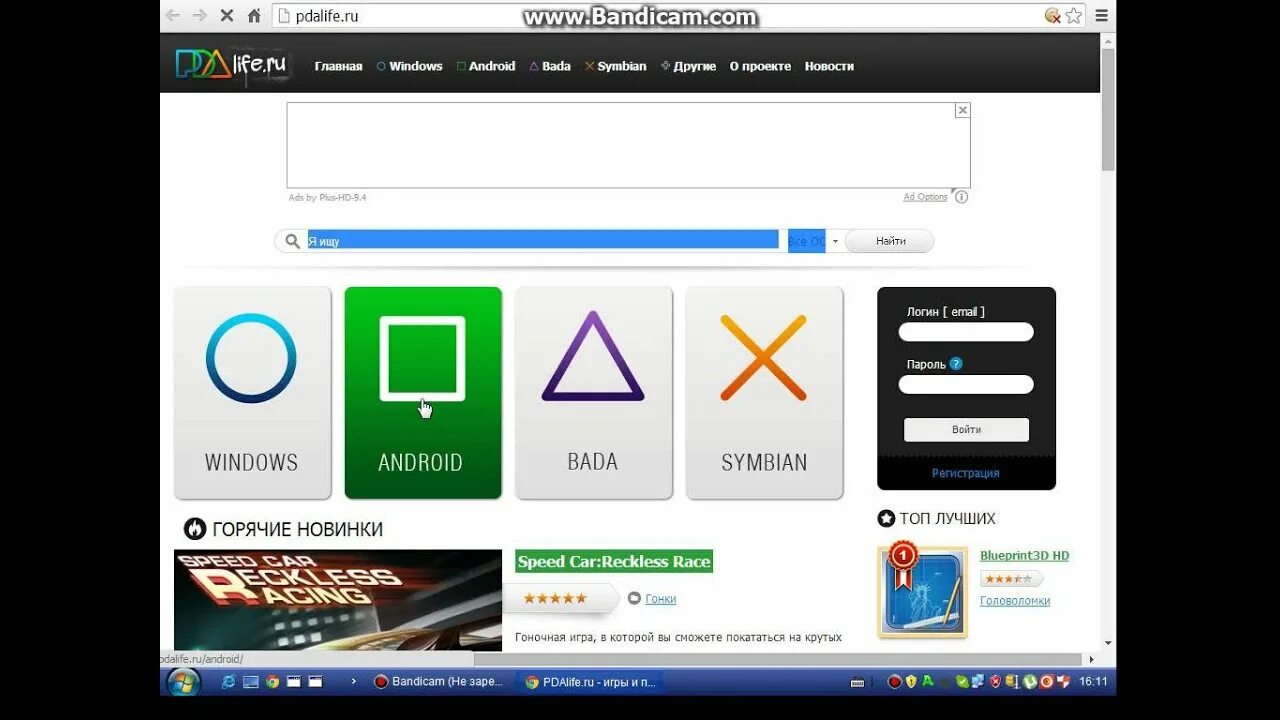The height and width of the screenshot is (720, 1280).
Task: Click the pdalife.ru address bar
Action: [660, 16]
